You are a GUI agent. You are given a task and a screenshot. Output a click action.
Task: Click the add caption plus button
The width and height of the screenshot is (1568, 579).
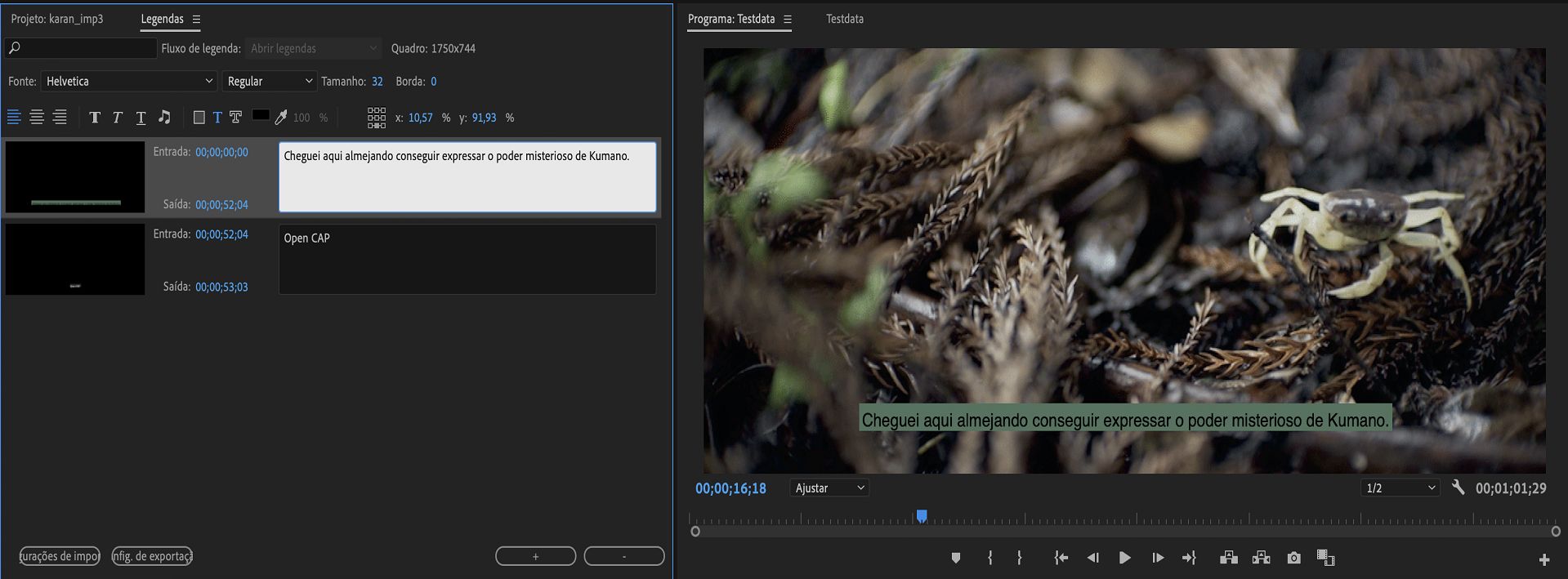[x=535, y=556]
